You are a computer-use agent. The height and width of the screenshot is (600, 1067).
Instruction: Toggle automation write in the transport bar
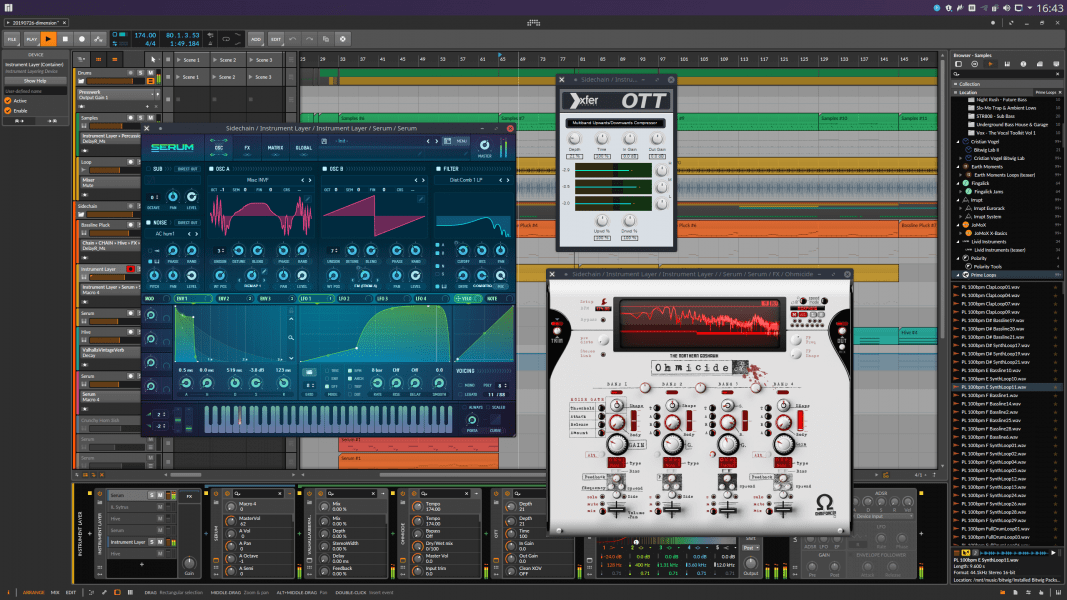[x=98, y=39]
